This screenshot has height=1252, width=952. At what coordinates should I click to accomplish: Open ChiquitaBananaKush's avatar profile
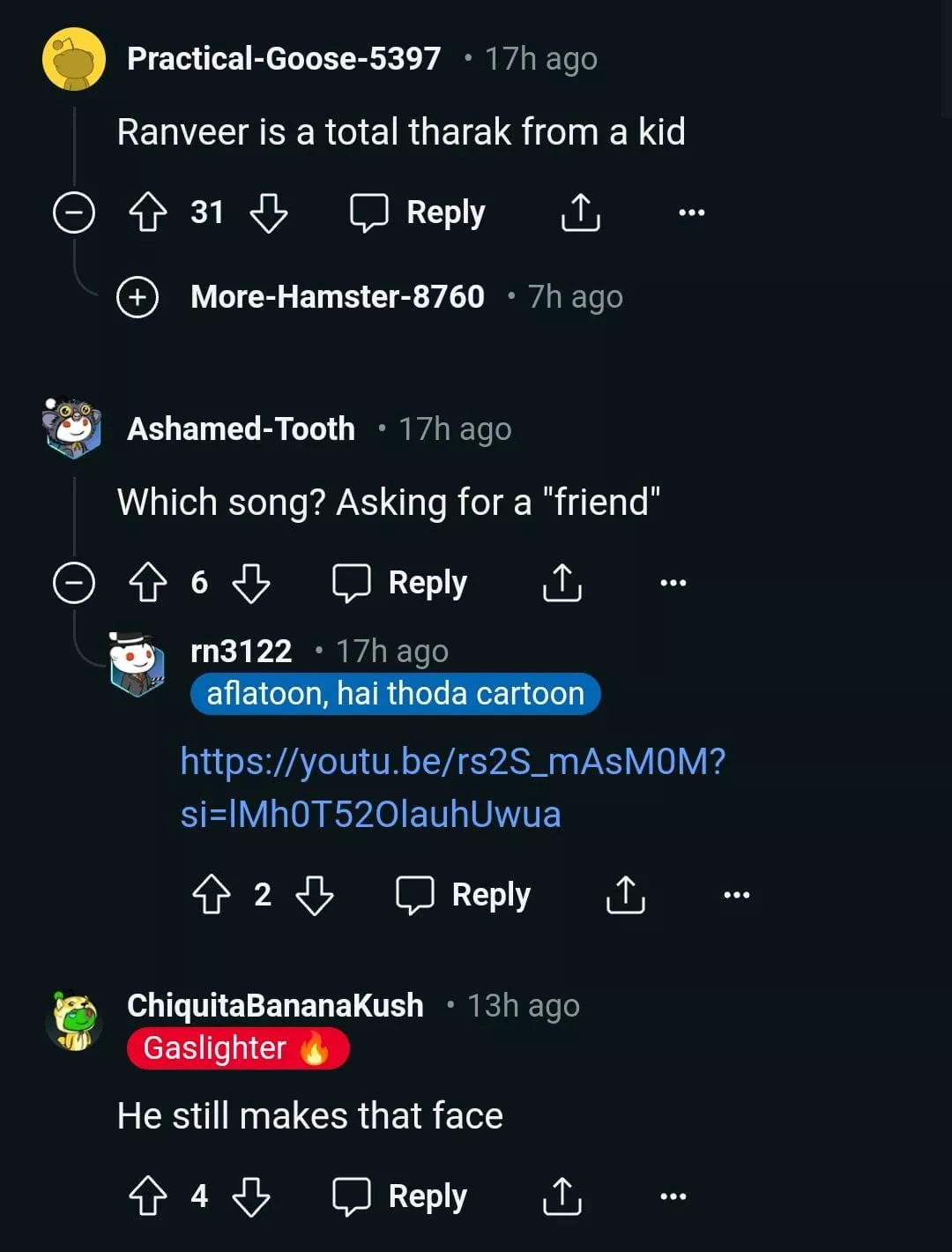74,1021
